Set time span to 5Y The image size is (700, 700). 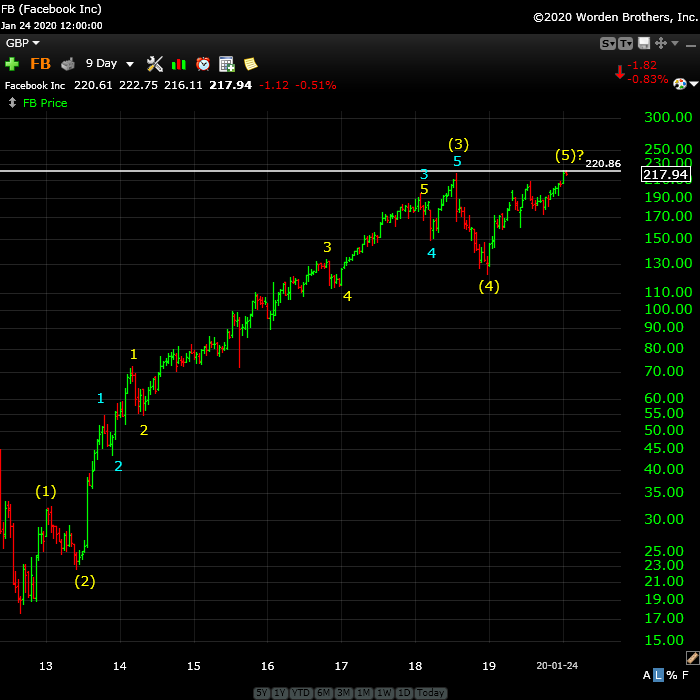tap(262, 693)
